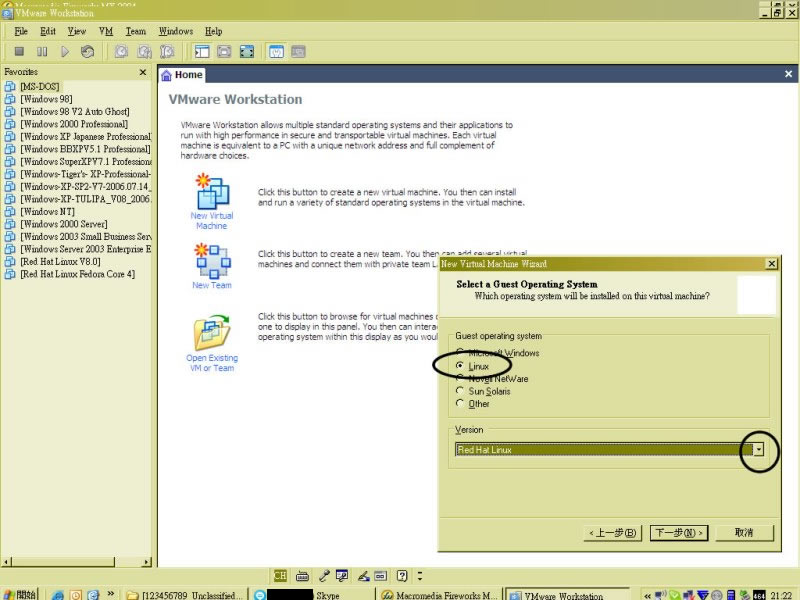Click the Console view toolbar icon

(x=298, y=52)
